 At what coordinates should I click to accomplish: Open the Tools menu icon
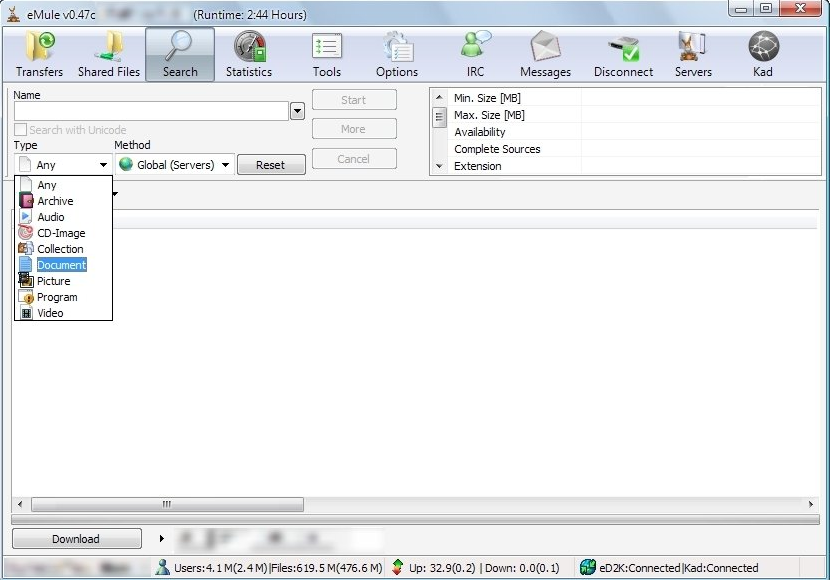tap(326, 55)
